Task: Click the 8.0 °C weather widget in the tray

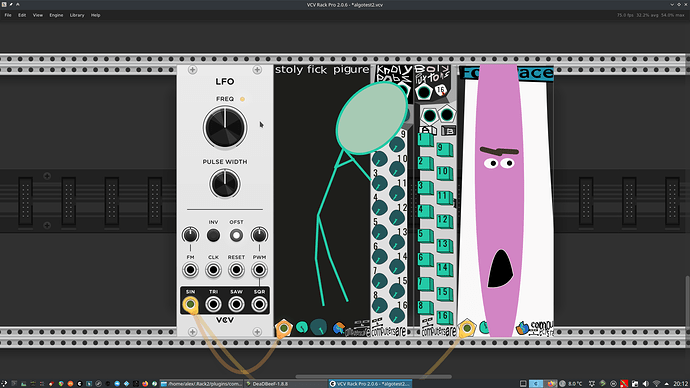Action: (x=572, y=384)
